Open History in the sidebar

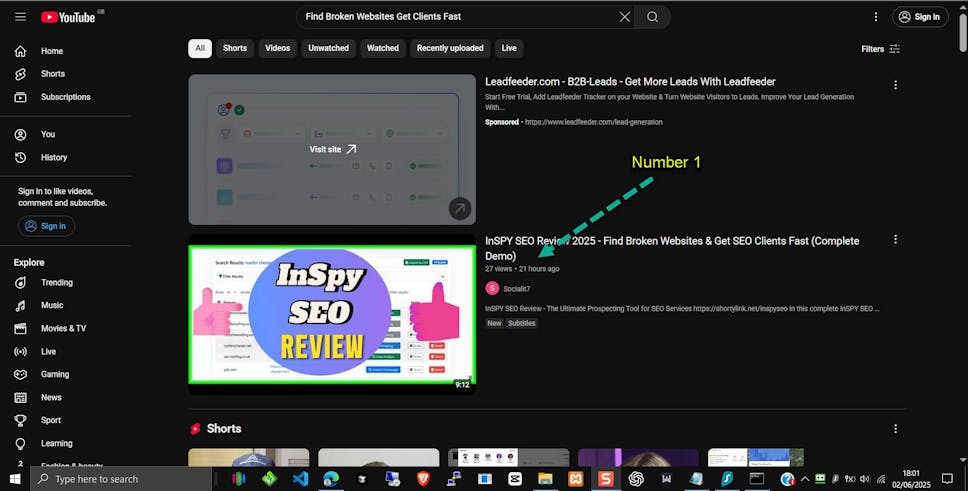(53, 157)
